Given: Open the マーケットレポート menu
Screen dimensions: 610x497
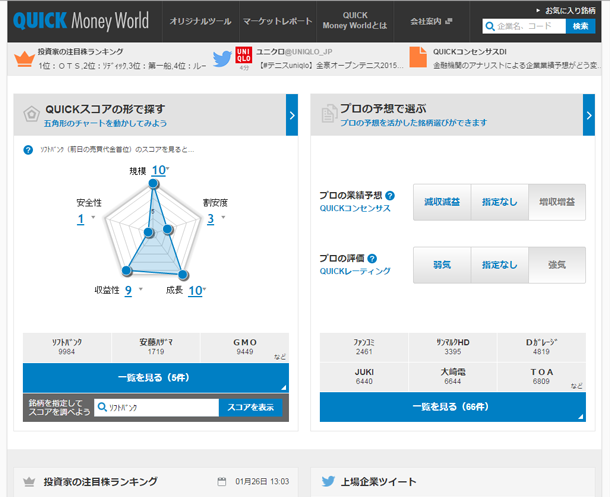Looking at the screenshot, I should (x=278, y=21).
